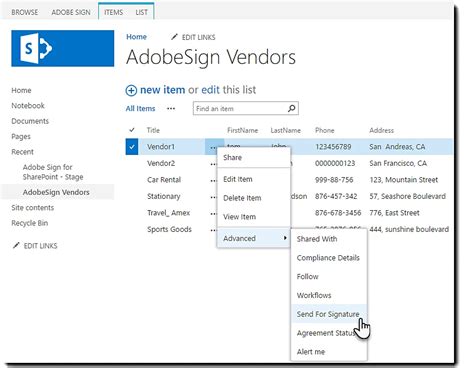Open the All Items view link
The height and width of the screenshot is (368, 474).
tap(140, 108)
